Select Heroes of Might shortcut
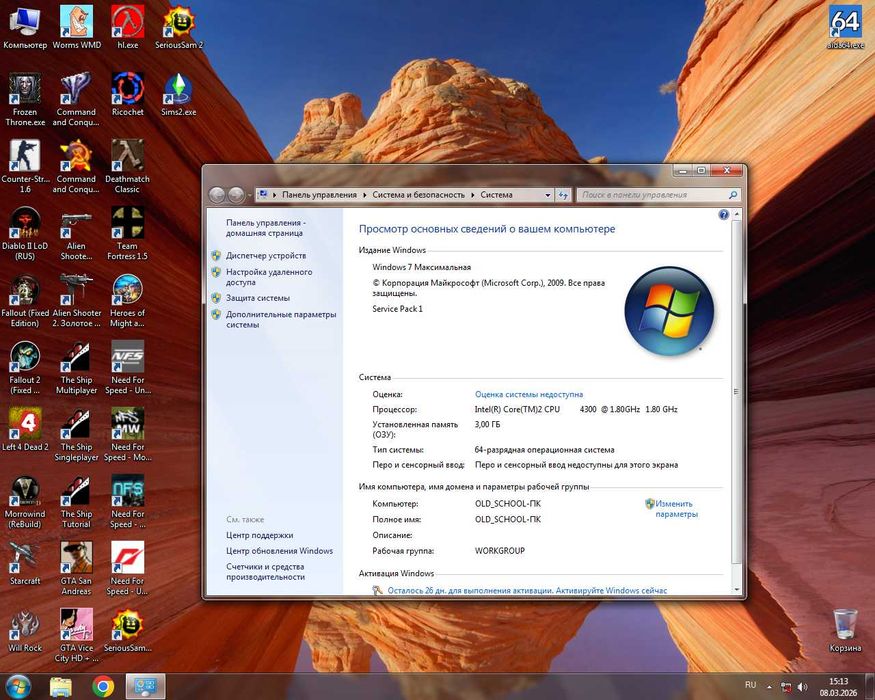The width and height of the screenshot is (875, 700). click(128, 300)
